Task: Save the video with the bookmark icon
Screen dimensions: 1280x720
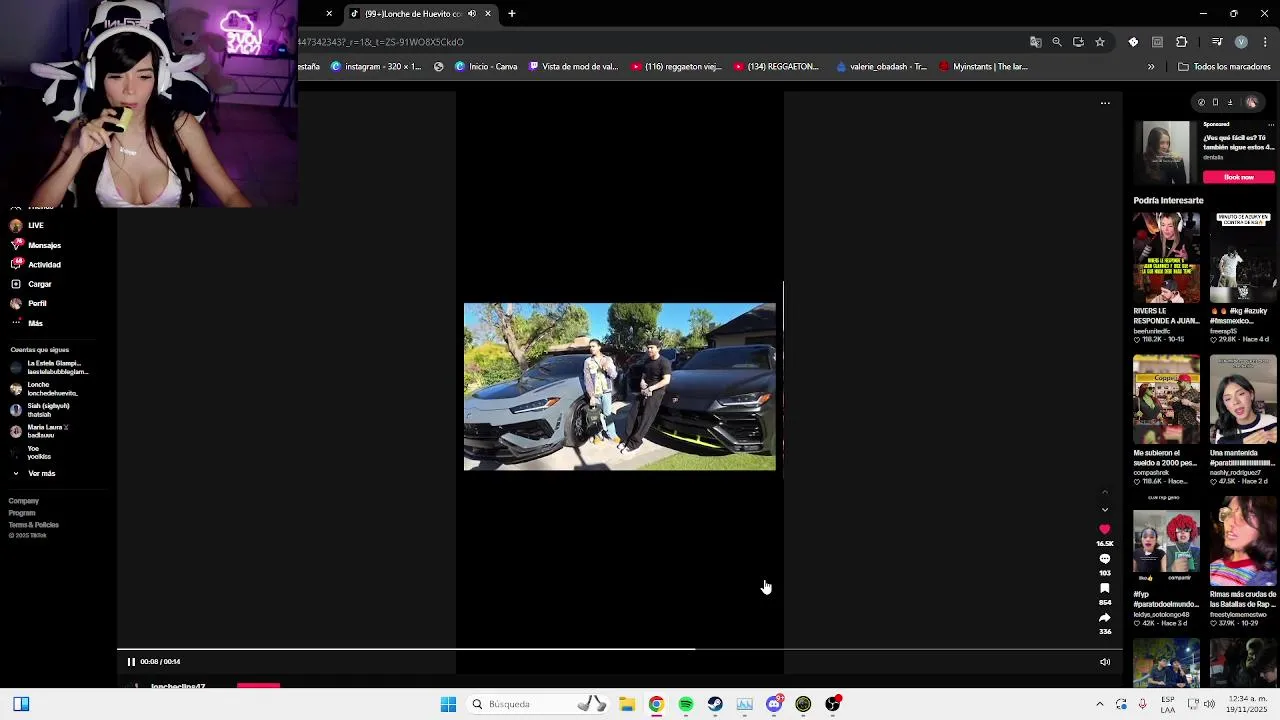Action: click(x=1105, y=588)
